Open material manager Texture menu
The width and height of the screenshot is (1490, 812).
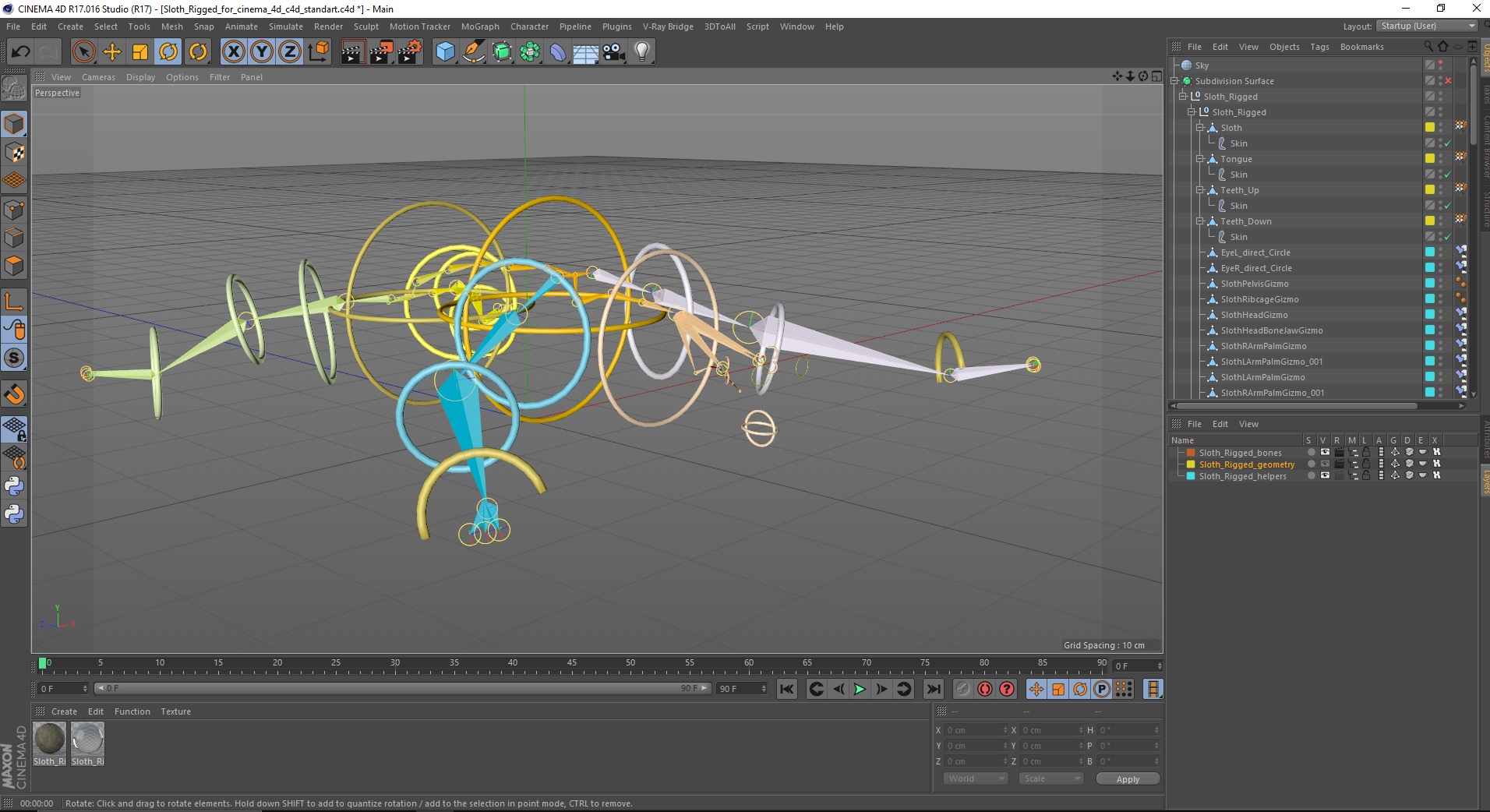click(x=175, y=711)
